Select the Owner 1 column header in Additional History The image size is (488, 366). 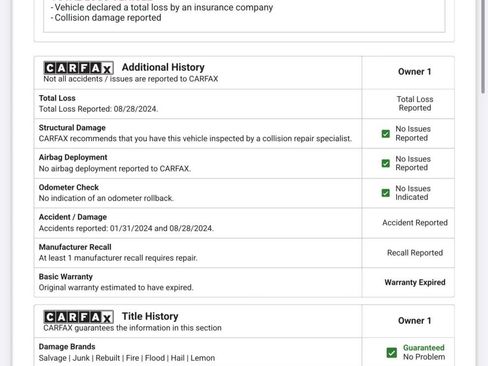(415, 72)
